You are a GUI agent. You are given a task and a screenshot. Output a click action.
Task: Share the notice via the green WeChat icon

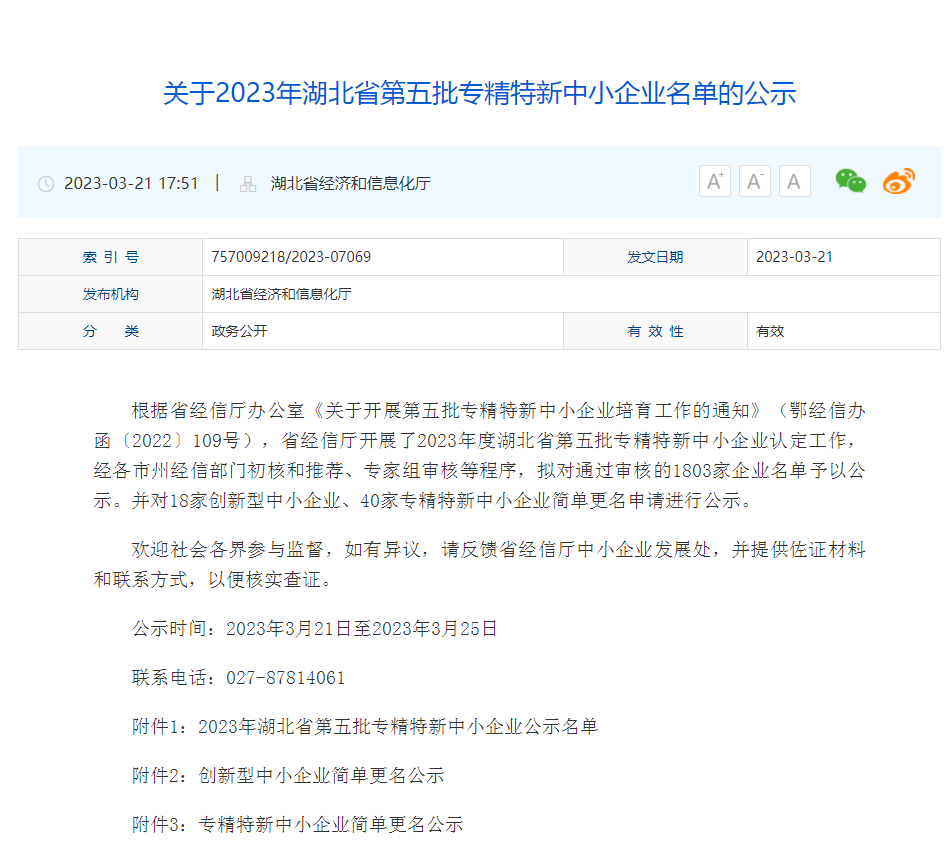pos(850,181)
